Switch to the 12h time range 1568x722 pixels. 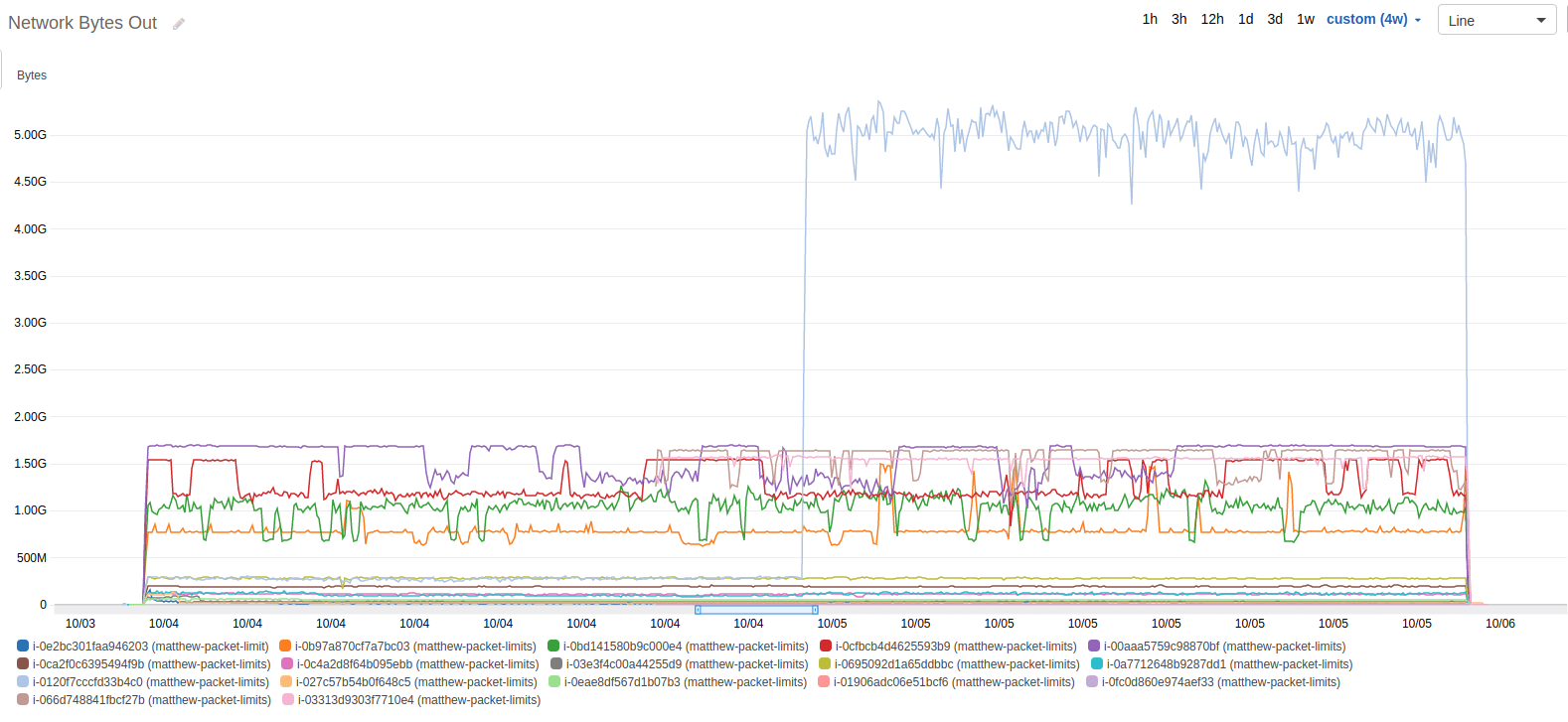tap(1211, 20)
